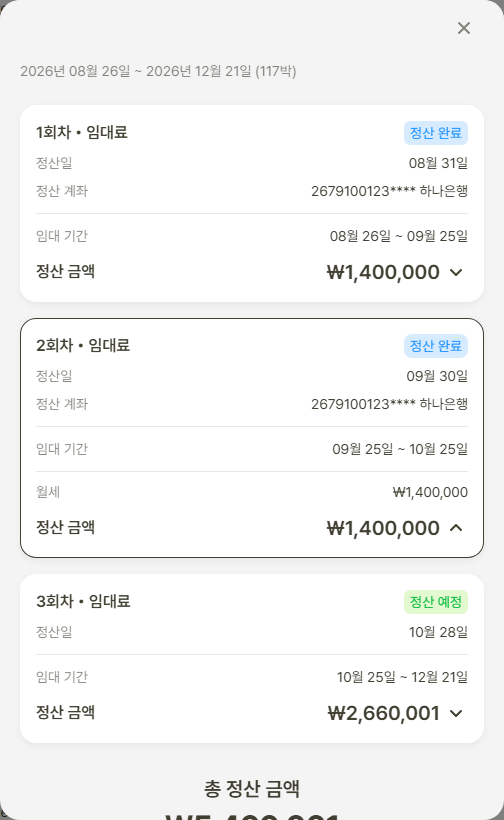The width and height of the screenshot is (504, 820).
Task: Click the 10월 28일 settlement date
Action: (438, 632)
